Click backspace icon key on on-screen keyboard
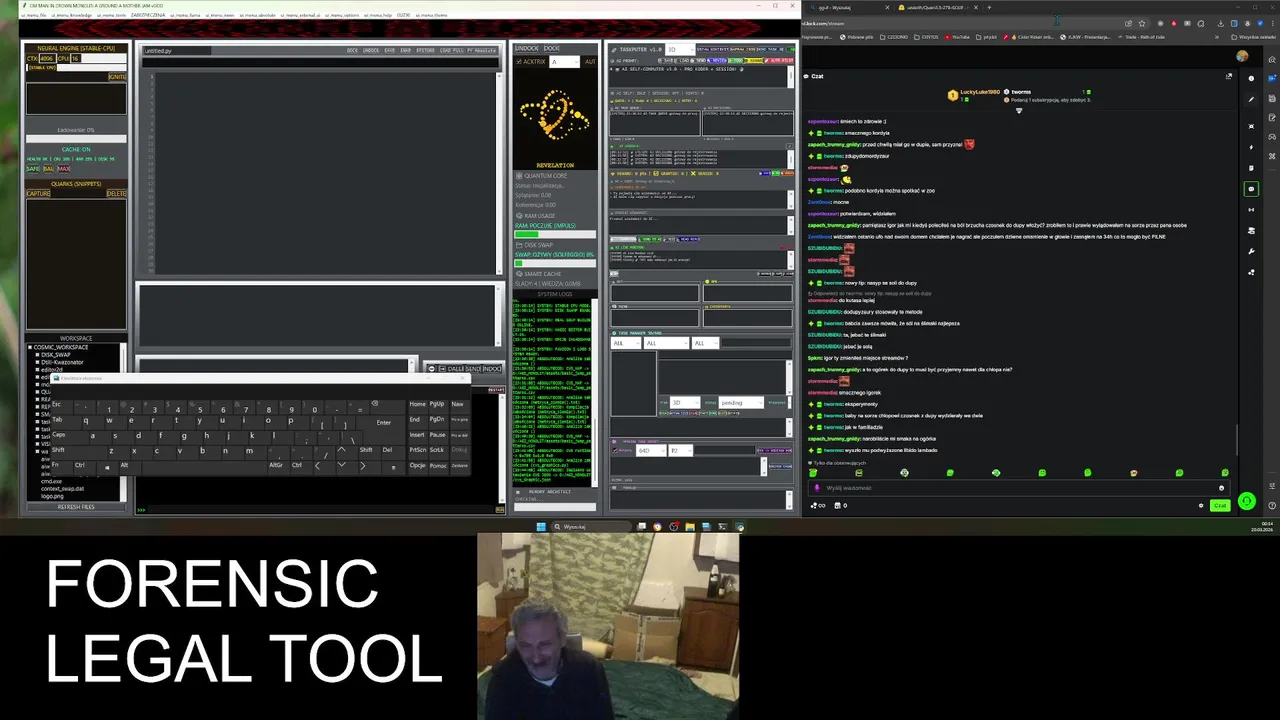The width and height of the screenshot is (1280, 720). coord(388,407)
